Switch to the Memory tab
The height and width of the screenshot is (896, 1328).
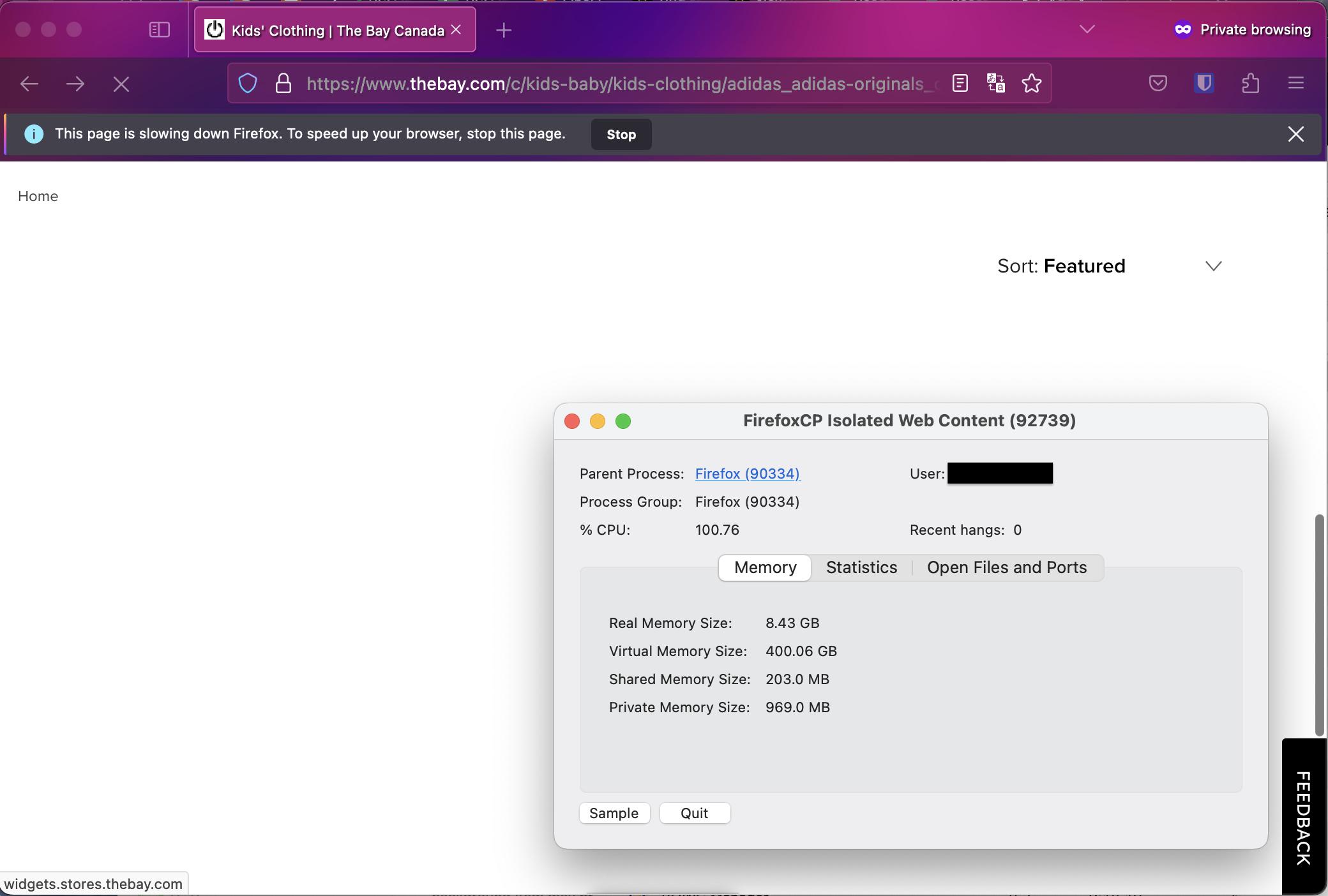pyautogui.click(x=765, y=567)
